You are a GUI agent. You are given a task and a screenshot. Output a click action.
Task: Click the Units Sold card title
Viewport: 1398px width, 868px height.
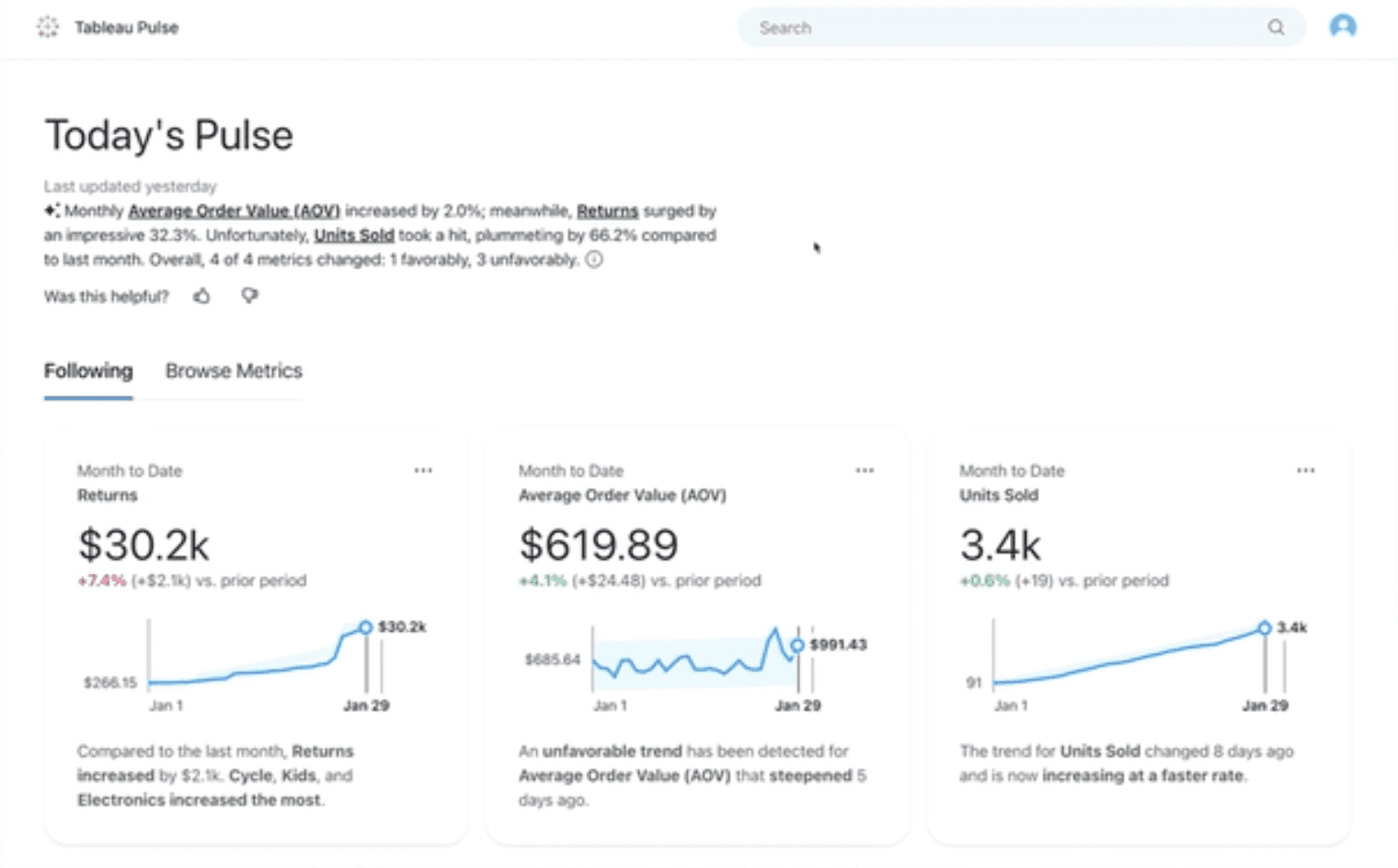(999, 496)
